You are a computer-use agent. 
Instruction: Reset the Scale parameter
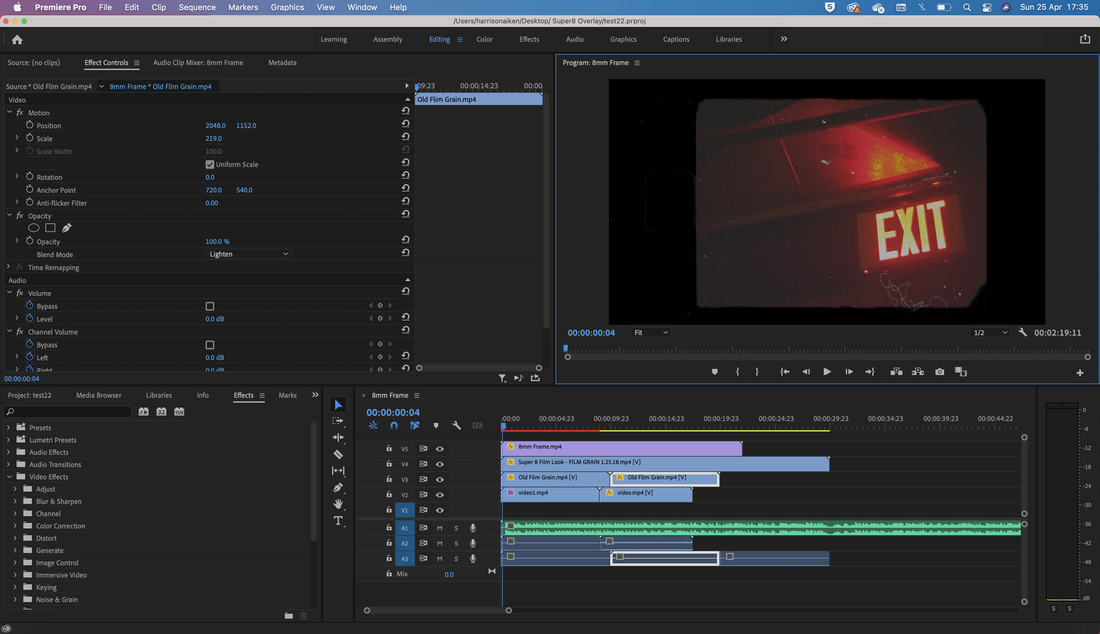coord(405,137)
